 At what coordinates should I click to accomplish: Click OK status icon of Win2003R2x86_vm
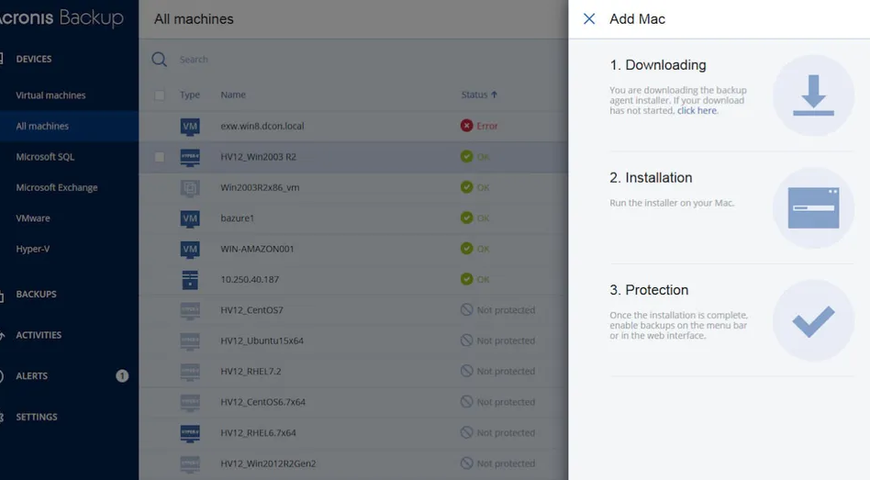tap(467, 187)
